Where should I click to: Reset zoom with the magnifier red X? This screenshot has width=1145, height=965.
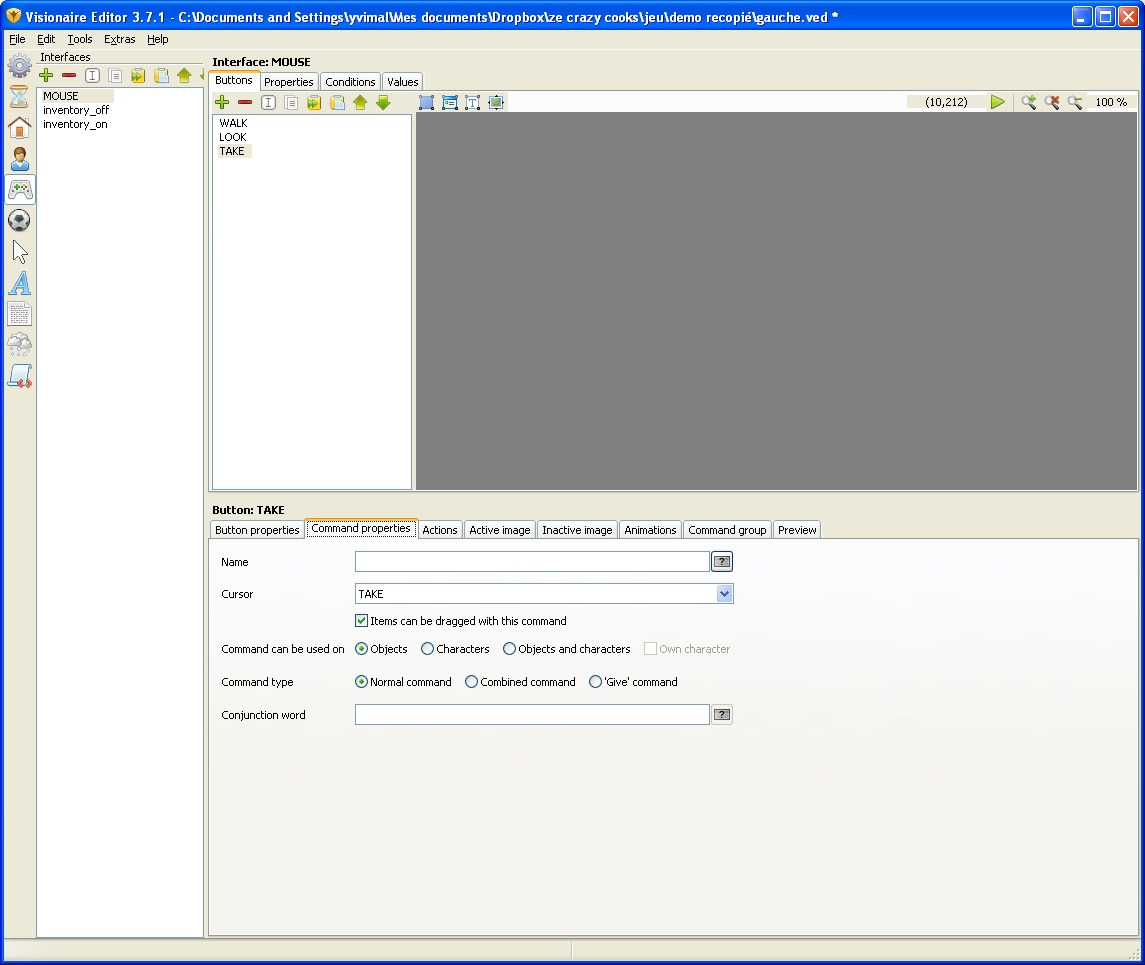pos(1052,102)
